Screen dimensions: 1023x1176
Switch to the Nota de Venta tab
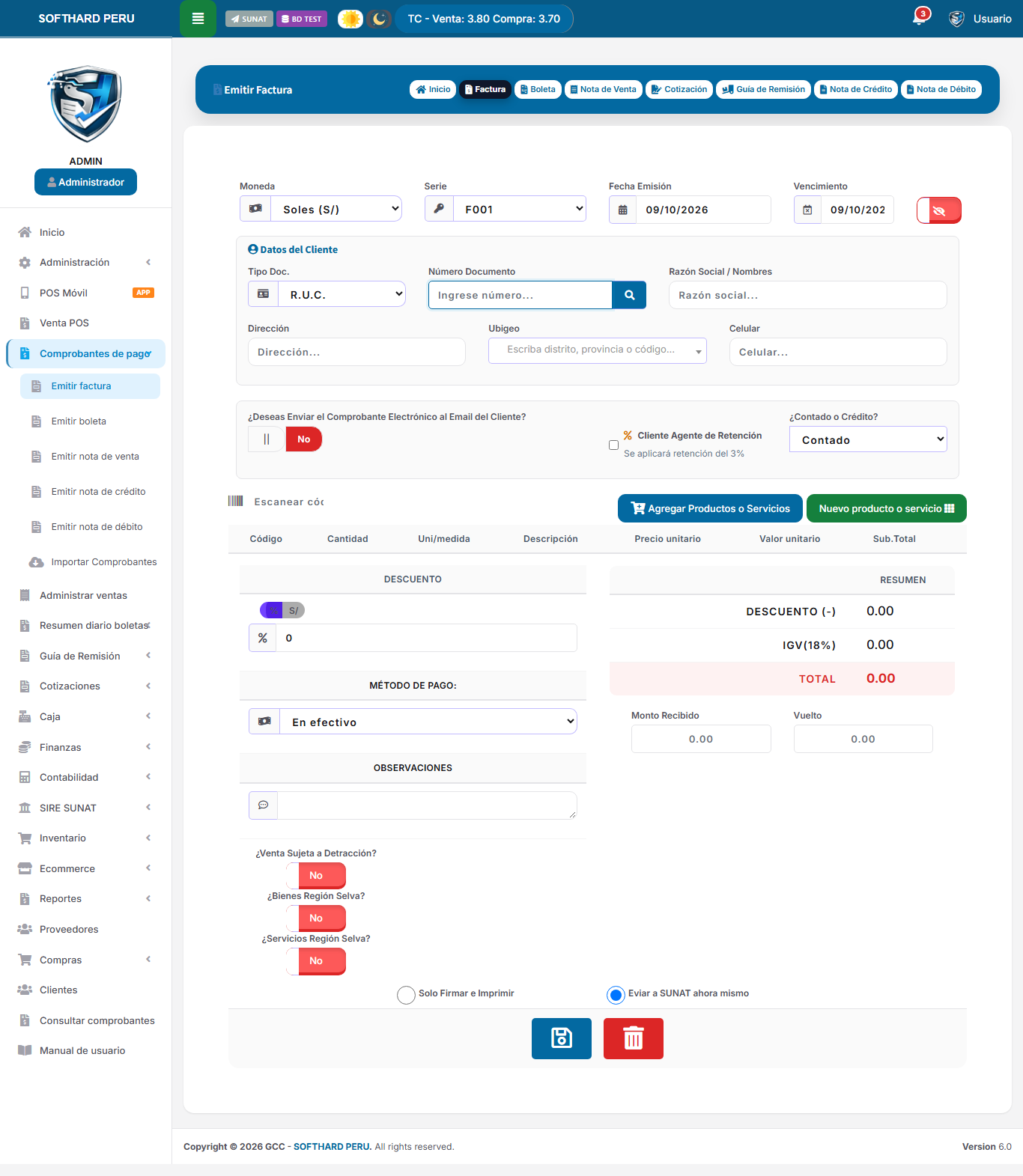pyautogui.click(x=603, y=89)
